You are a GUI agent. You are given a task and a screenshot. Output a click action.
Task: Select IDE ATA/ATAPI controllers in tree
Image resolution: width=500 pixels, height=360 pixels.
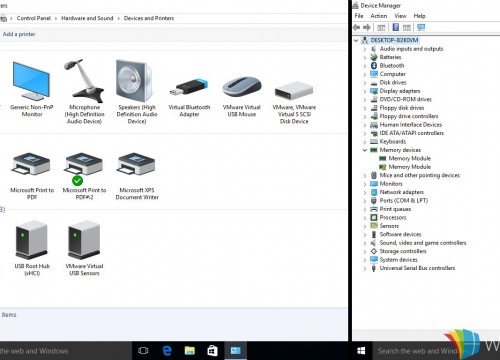[412, 133]
